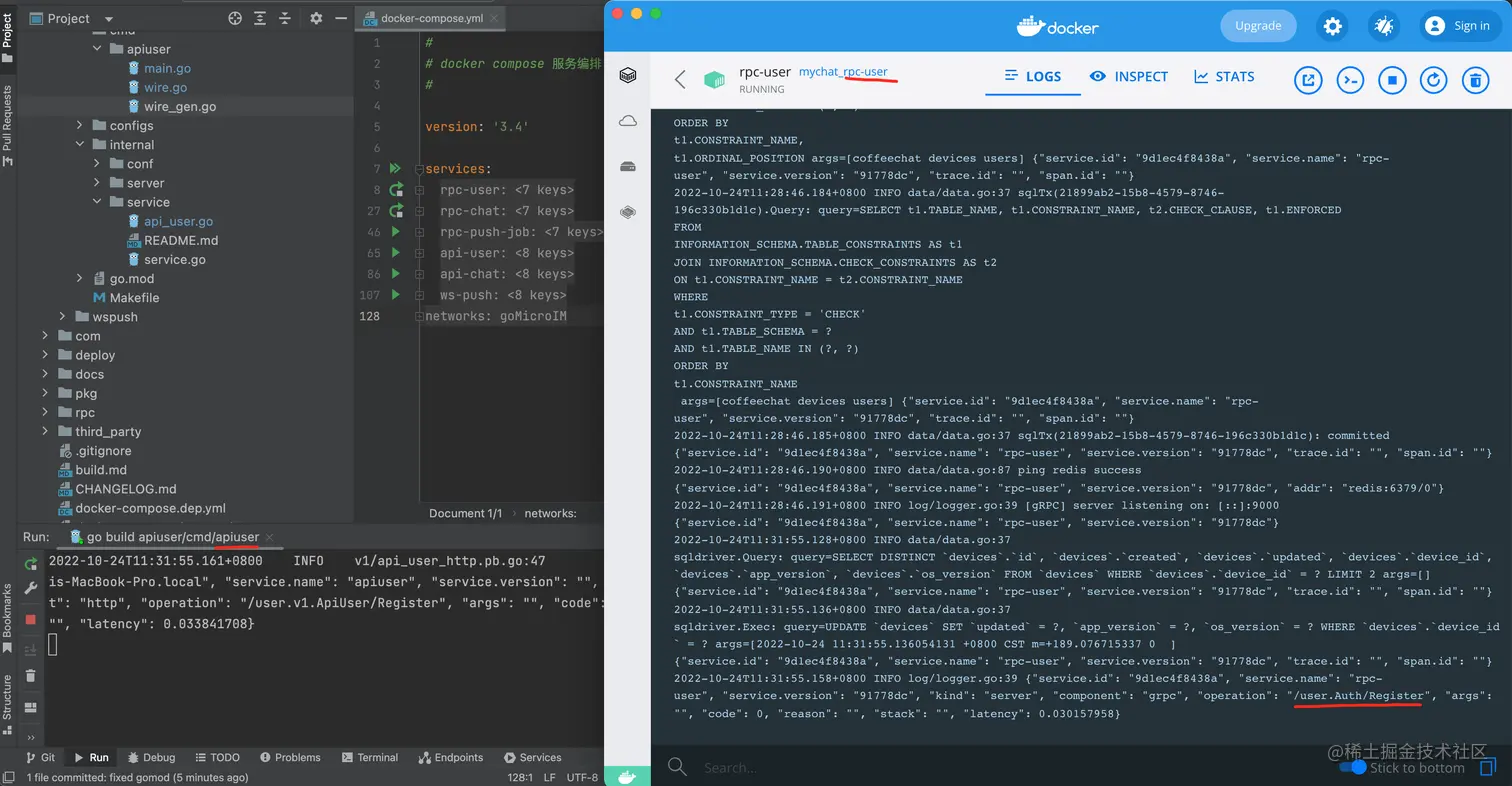Open CLI terminal for rpc-user container
Image resolution: width=1512 pixels, height=786 pixels.
[1350, 80]
